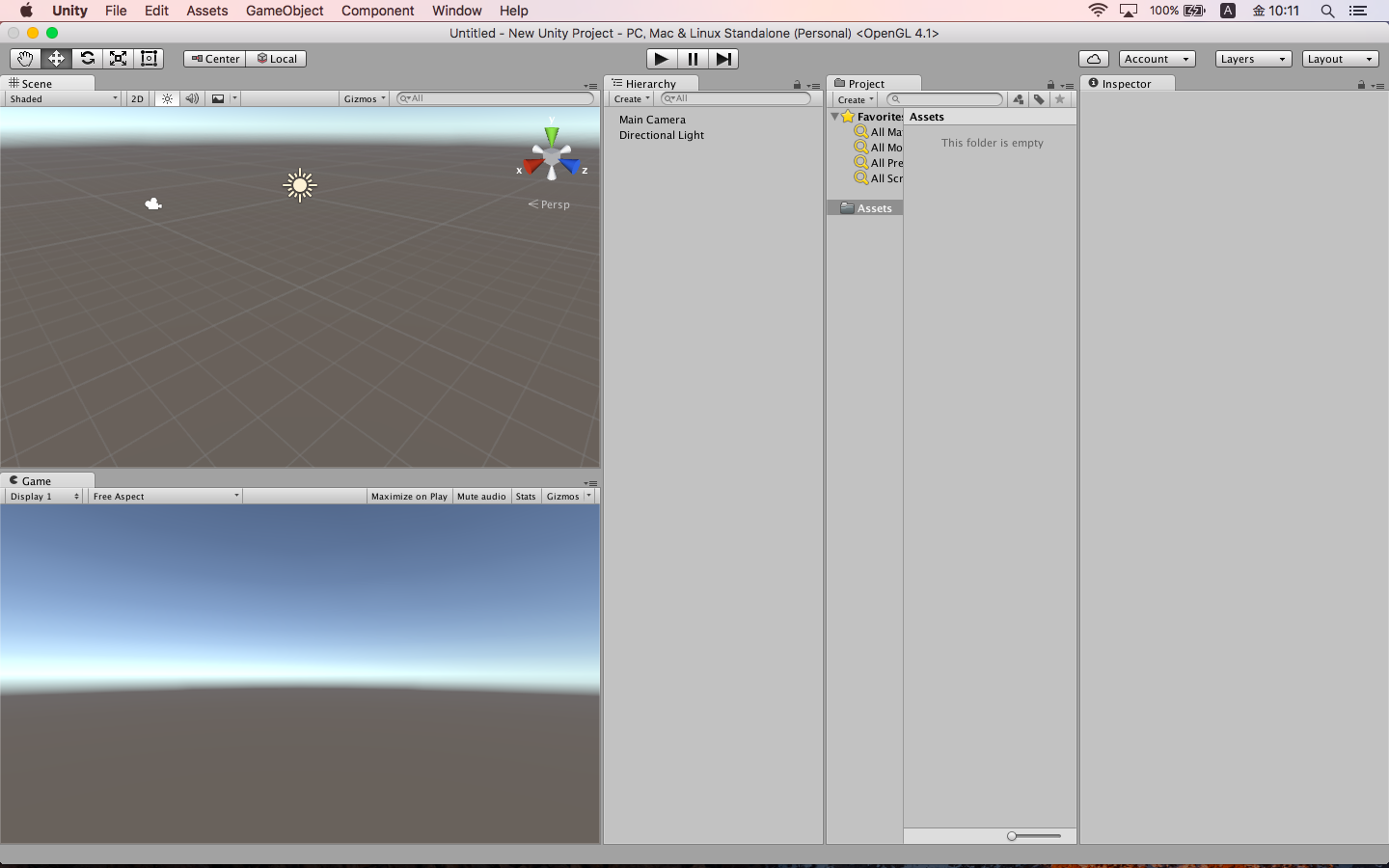1389x868 pixels.
Task: Open the Layers dropdown
Action: click(x=1252, y=59)
